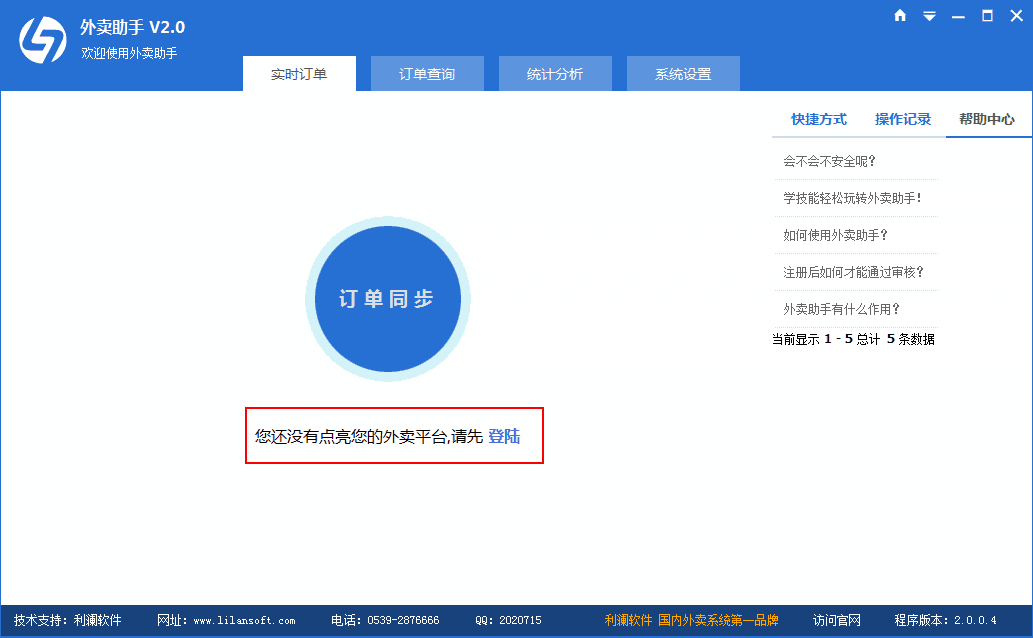This screenshot has height=638, width=1033.
Task: Select the 实时订单 tab
Action: pos(299,73)
